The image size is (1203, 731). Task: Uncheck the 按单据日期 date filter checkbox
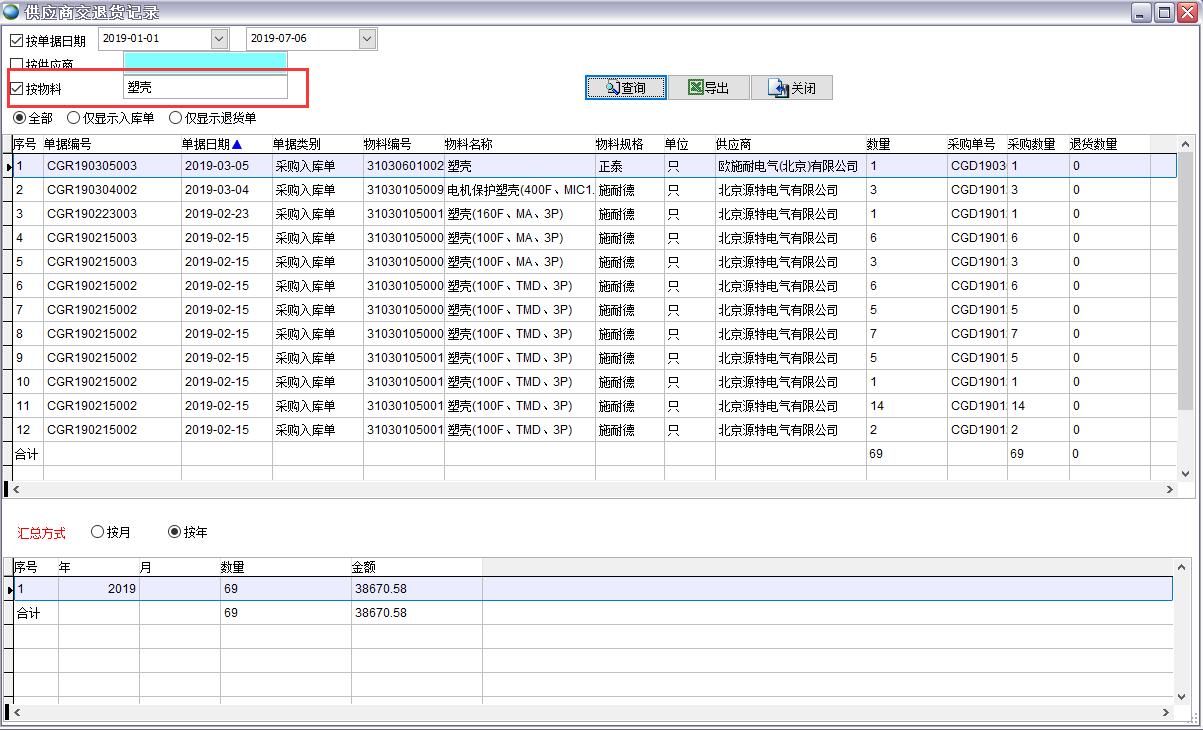click(16, 40)
